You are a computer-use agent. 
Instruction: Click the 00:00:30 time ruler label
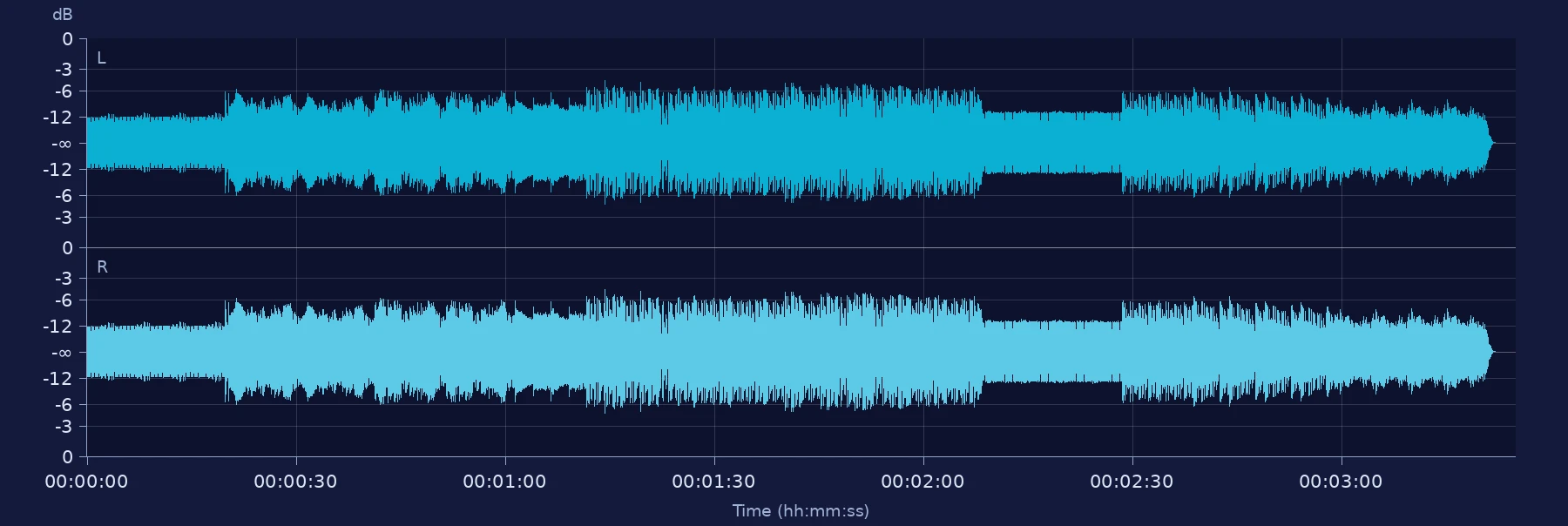click(x=295, y=482)
